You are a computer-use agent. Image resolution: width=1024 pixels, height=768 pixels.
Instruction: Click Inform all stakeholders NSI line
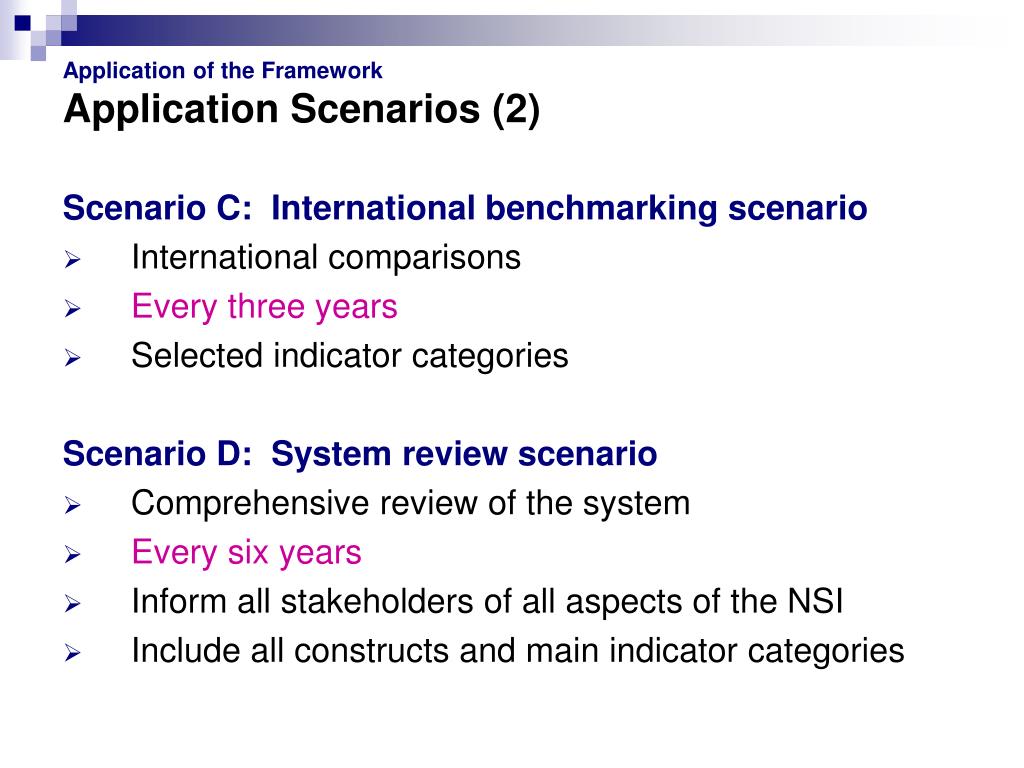click(487, 601)
